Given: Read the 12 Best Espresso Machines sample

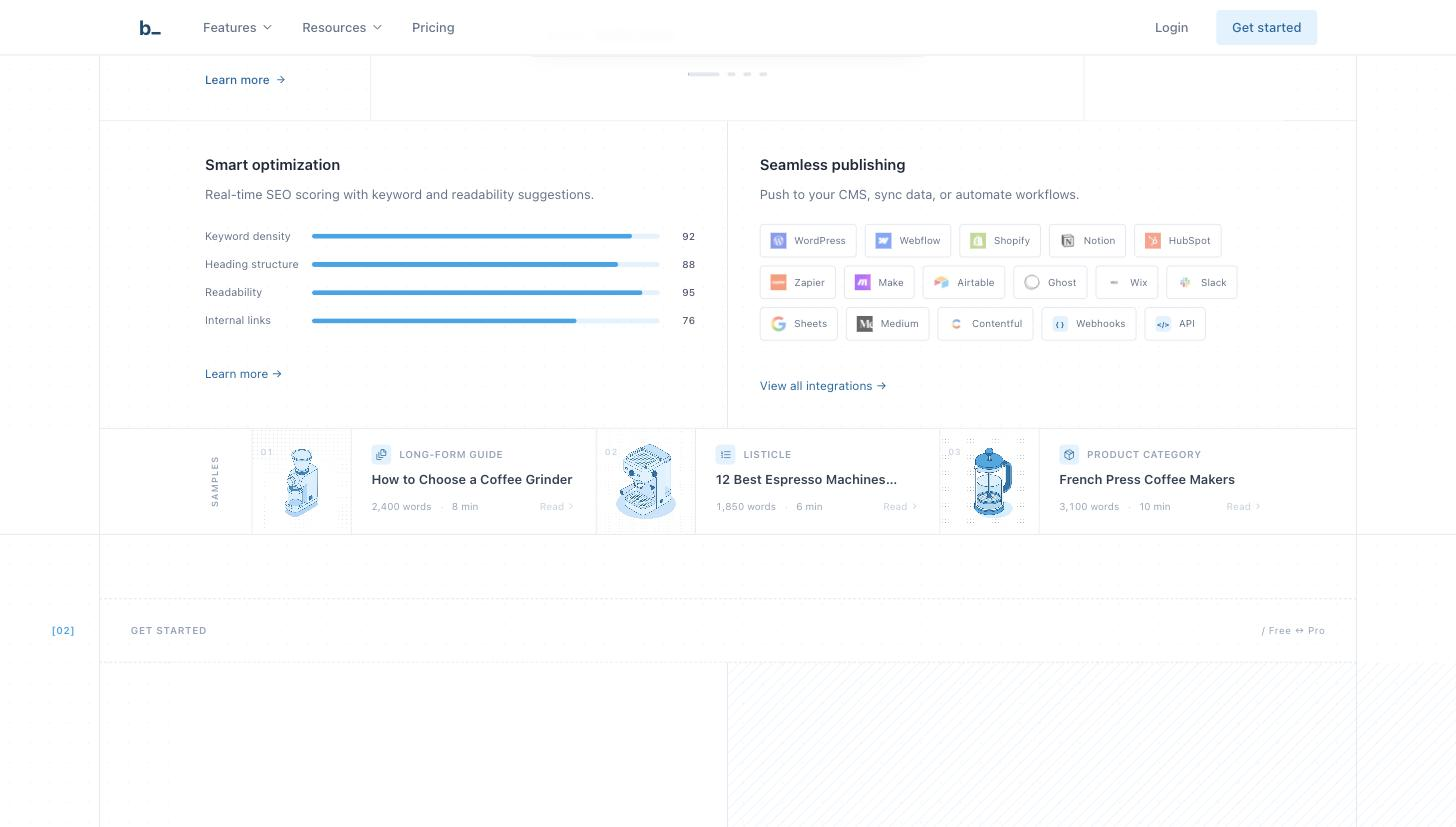Looking at the screenshot, I should coord(900,507).
